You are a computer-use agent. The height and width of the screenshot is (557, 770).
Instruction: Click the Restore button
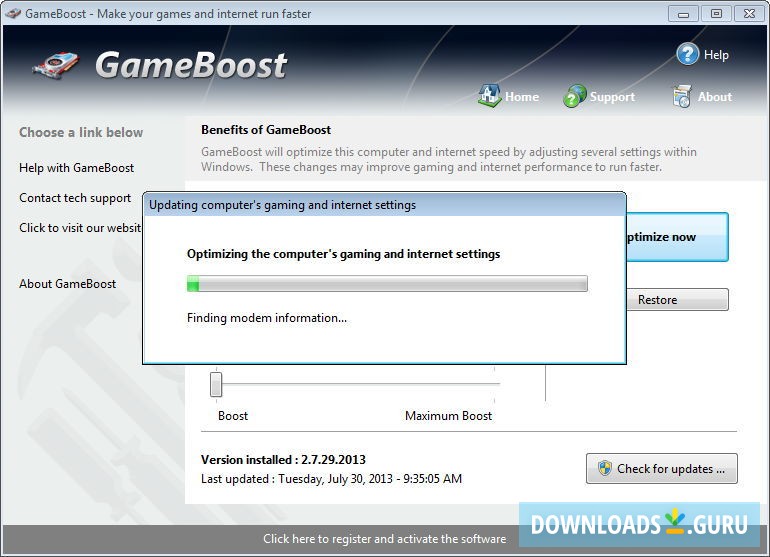coord(677,300)
